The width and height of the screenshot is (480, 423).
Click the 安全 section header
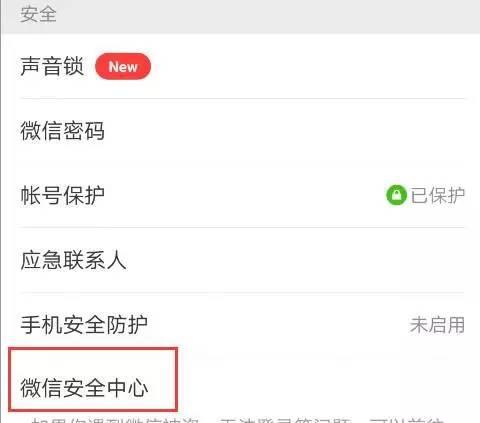coord(38,14)
